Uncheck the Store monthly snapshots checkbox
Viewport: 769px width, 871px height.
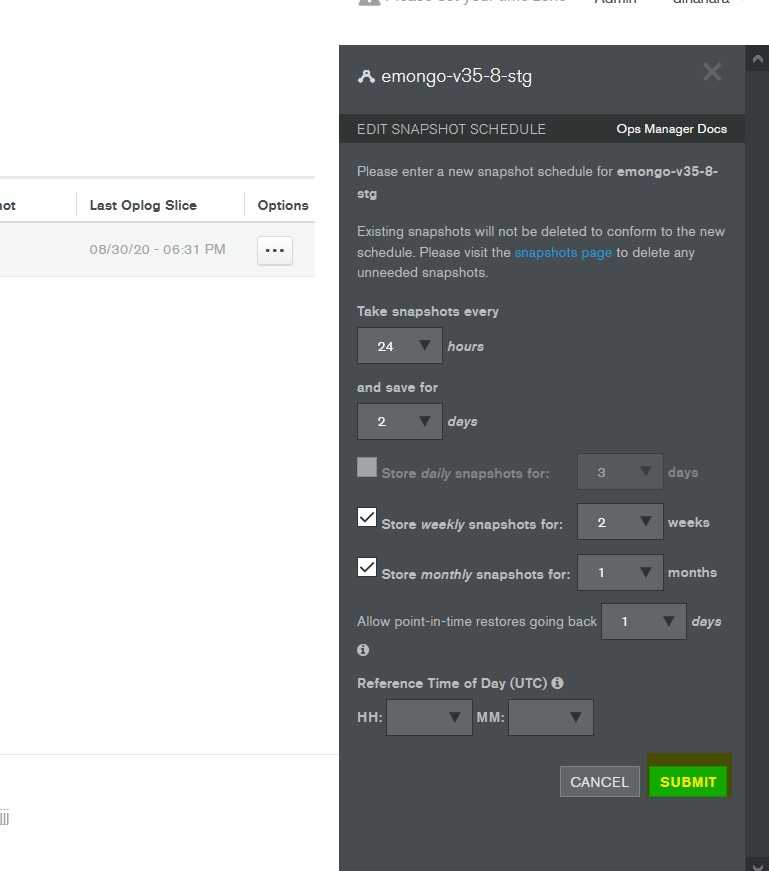[367, 567]
